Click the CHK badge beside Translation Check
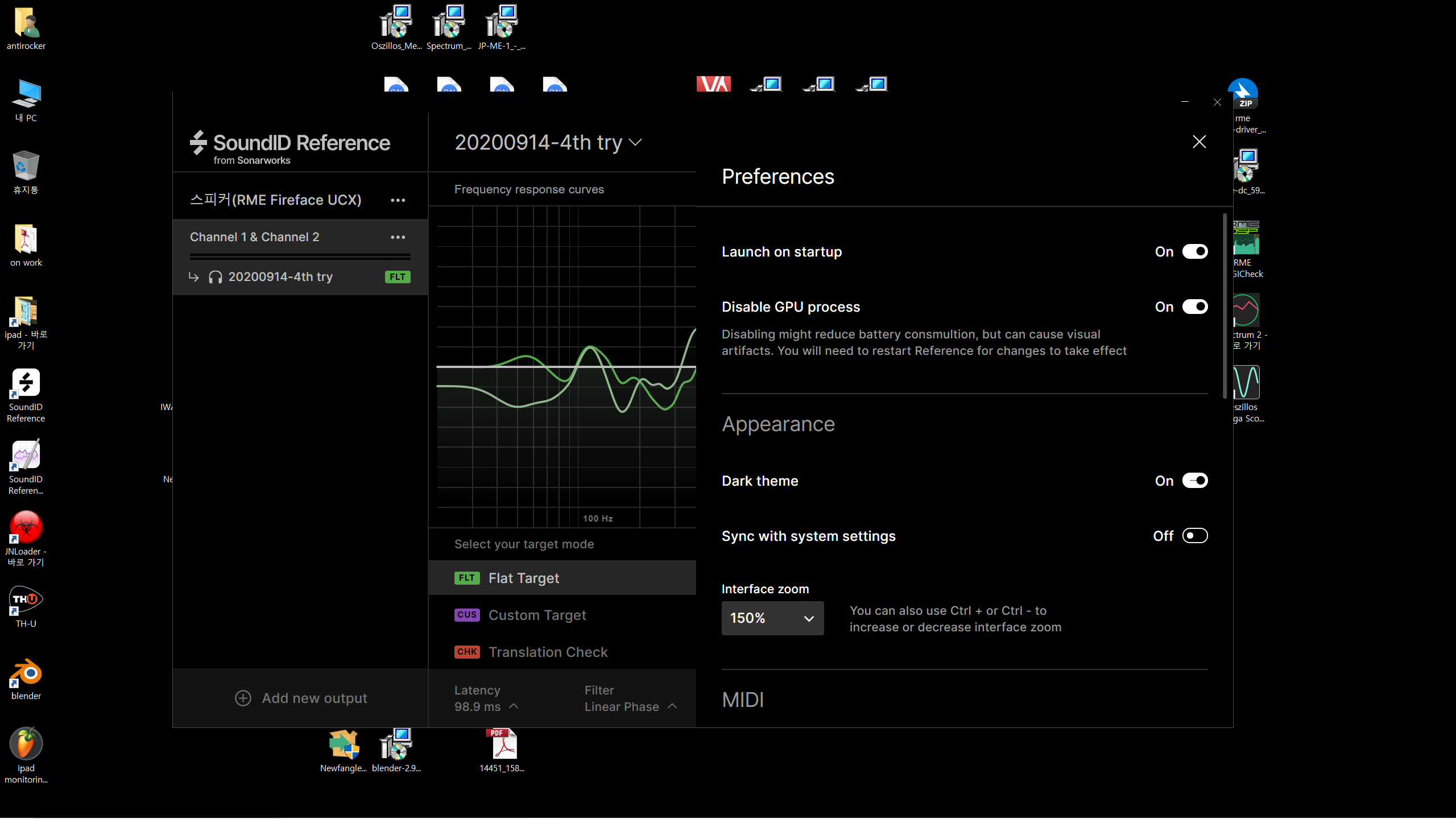The width and height of the screenshot is (1456, 819). (x=467, y=652)
